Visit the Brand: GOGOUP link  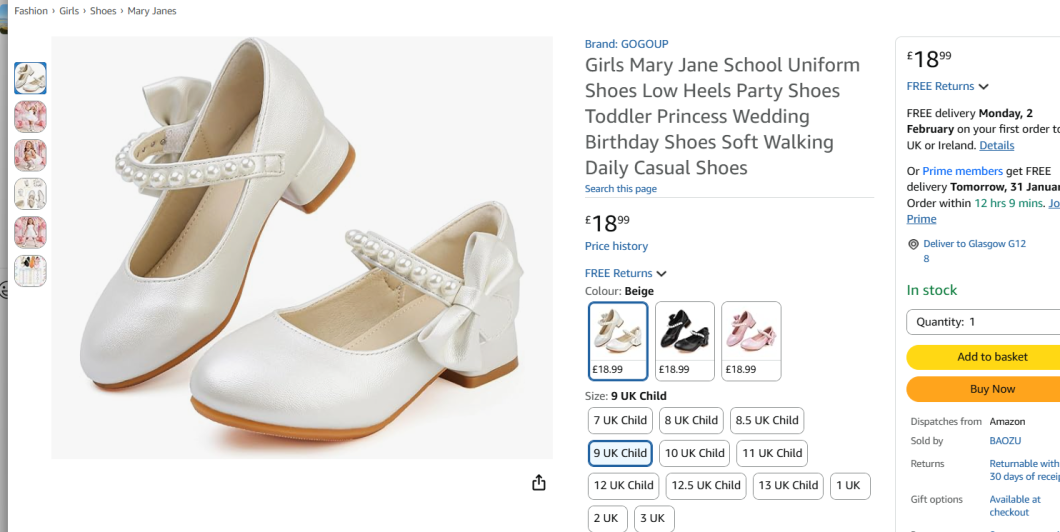pyautogui.click(x=626, y=44)
